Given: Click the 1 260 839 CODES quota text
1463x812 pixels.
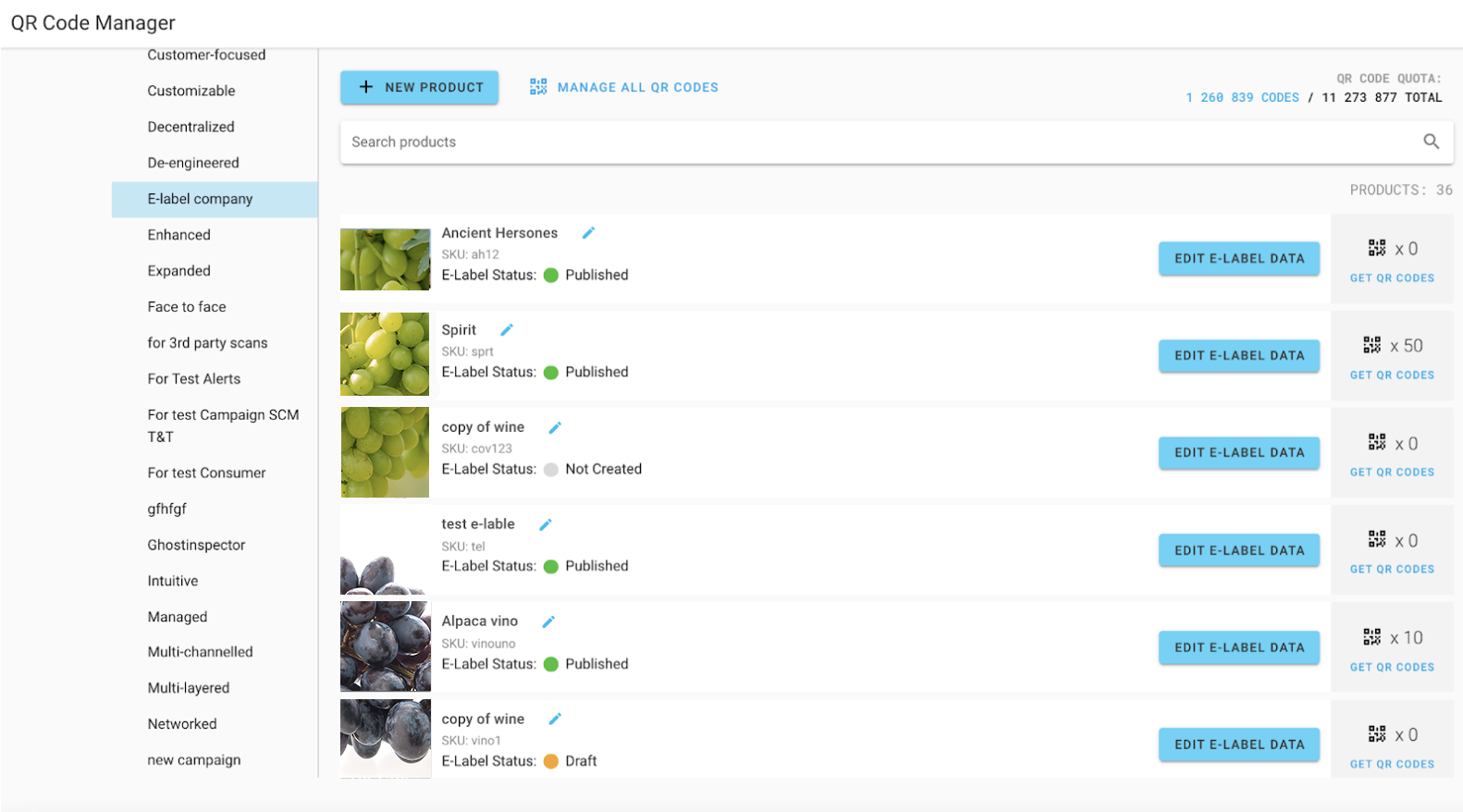Looking at the screenshot, I should pos(1242,97).
